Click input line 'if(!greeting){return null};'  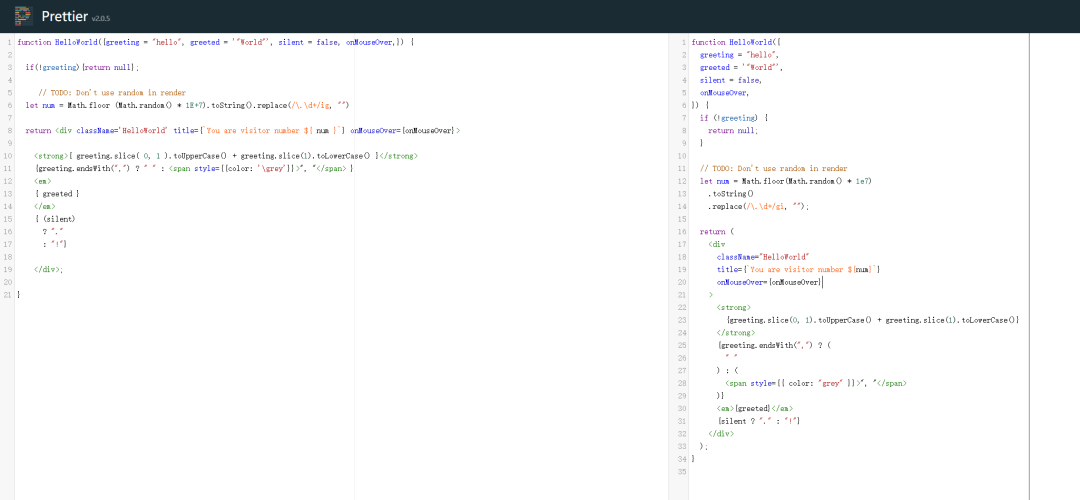[82, 67]
